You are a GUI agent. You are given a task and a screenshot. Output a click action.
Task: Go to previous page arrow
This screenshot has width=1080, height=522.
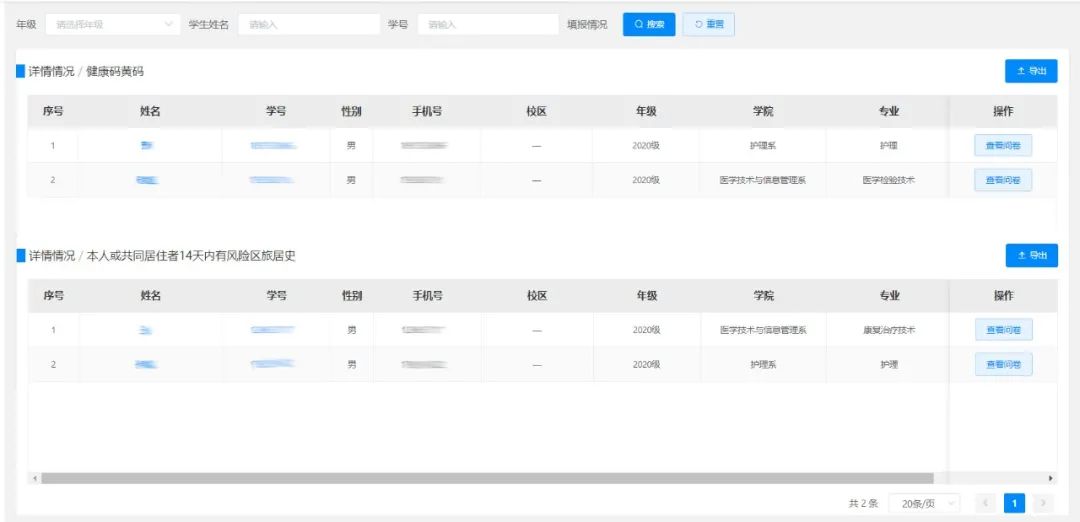click(x=985, y=504)
